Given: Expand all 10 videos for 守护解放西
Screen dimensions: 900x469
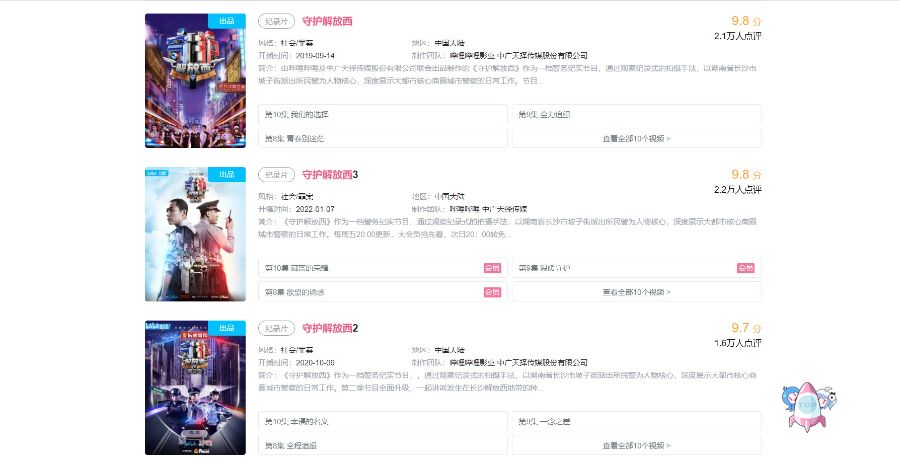Looking at the screenshot, I should [x=637, y=138].
